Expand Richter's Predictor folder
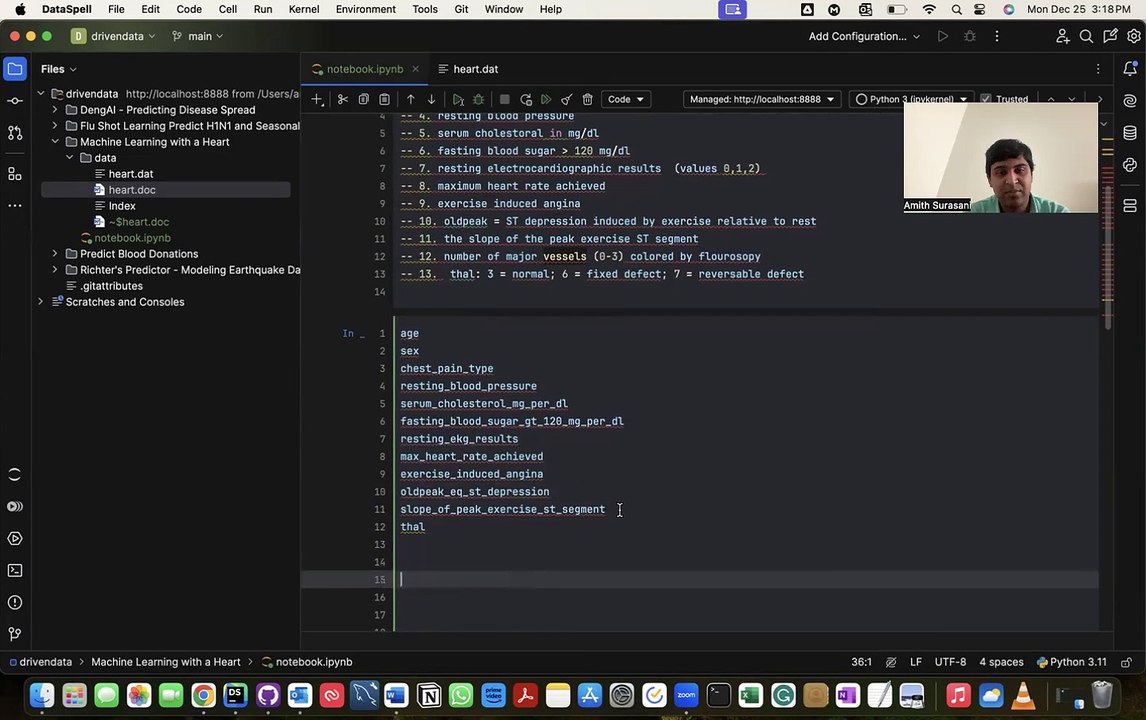Screen dimensions: 1146x720 click(55, 270)
